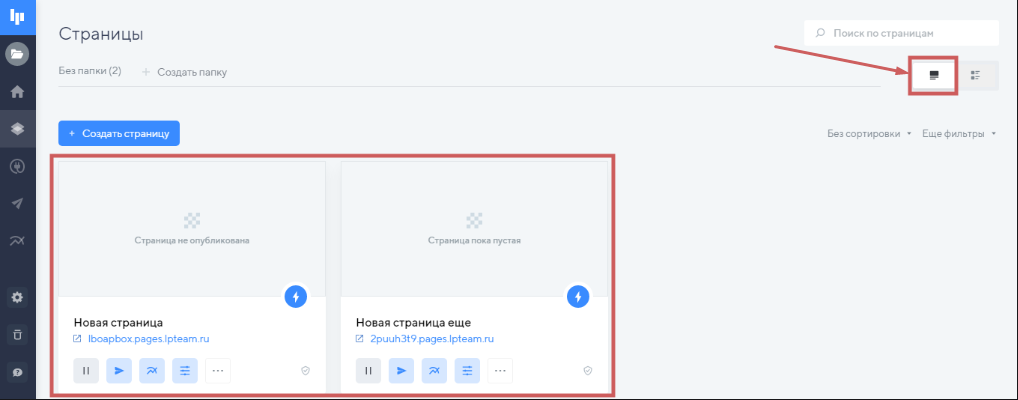Switch to list view layout
The height and width of the screenshot is (400, 1018).
976,75
